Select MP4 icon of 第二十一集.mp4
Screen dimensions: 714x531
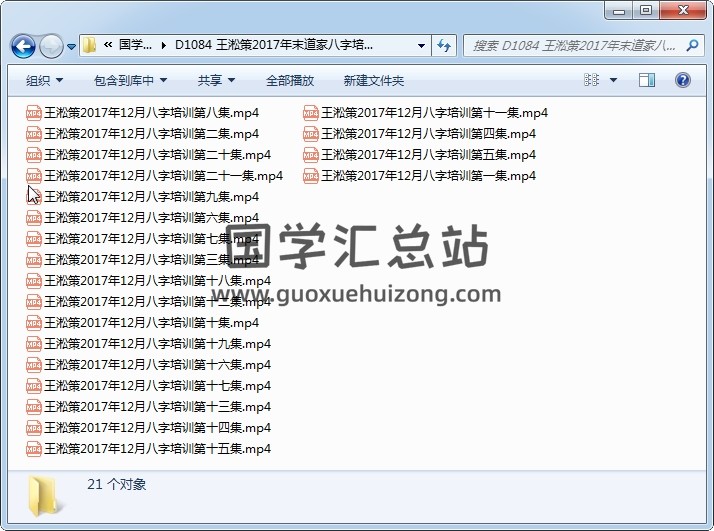(34, 175)
